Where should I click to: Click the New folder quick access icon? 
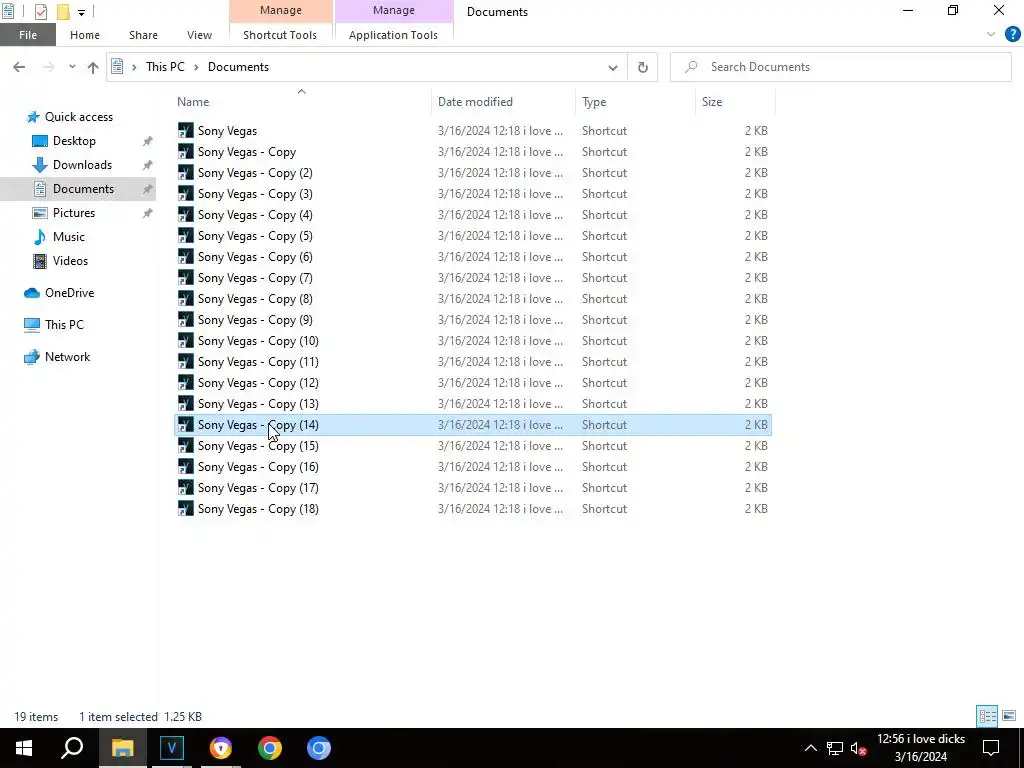click(63, 11)
